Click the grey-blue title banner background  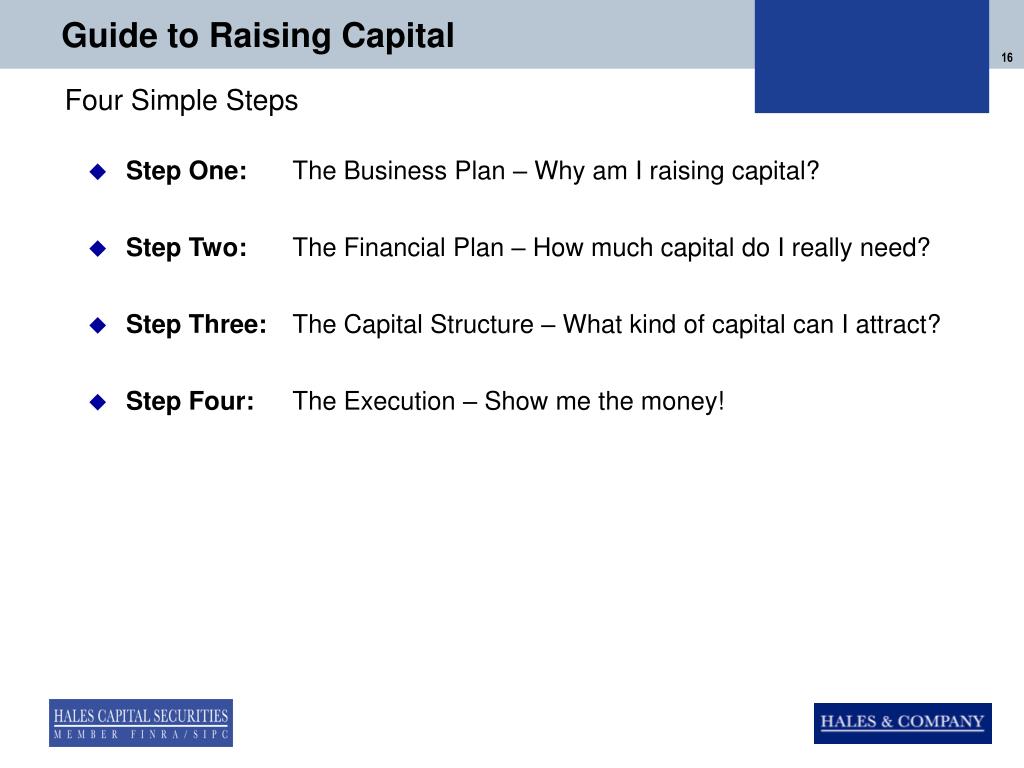[x=377, y=34]
